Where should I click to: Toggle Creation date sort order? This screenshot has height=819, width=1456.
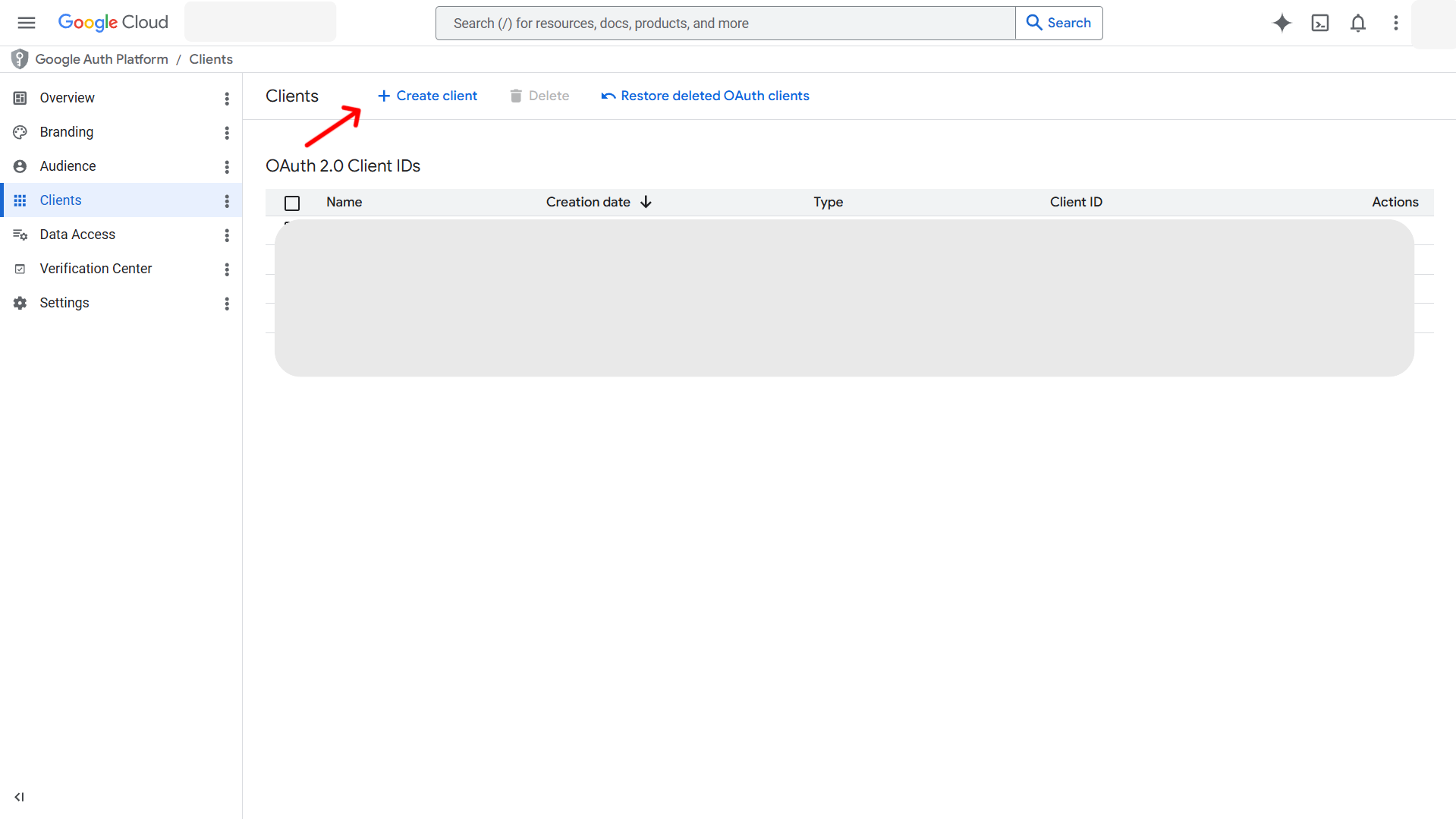(645, 202)
